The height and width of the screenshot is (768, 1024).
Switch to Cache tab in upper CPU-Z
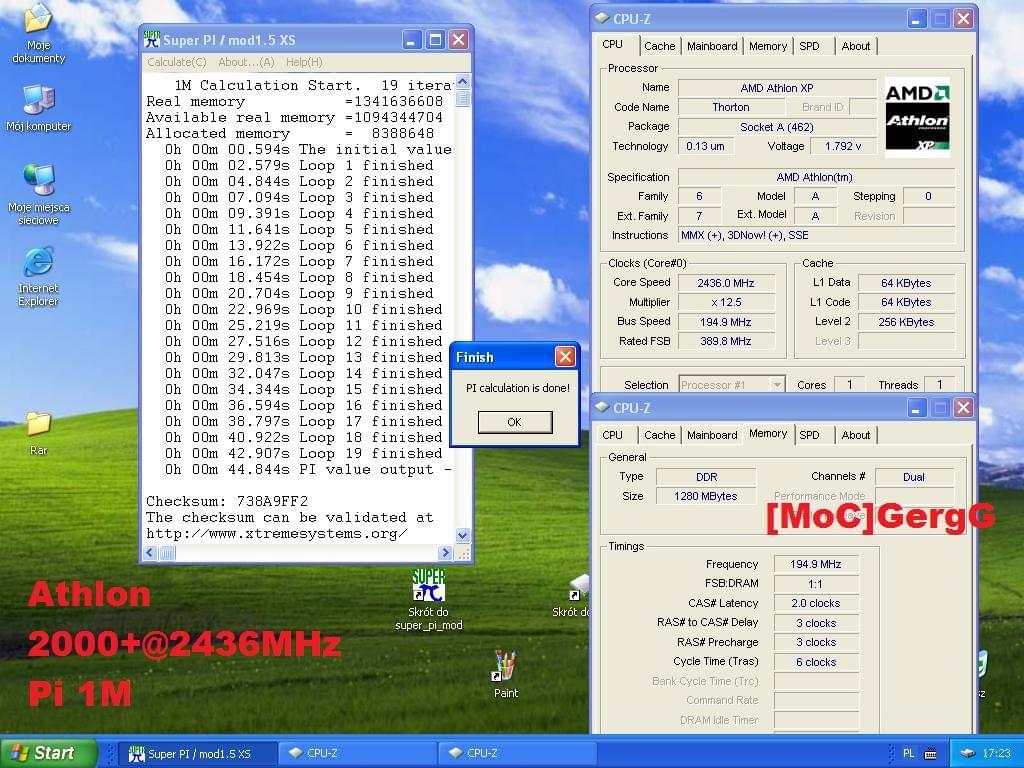coord(660,46)
